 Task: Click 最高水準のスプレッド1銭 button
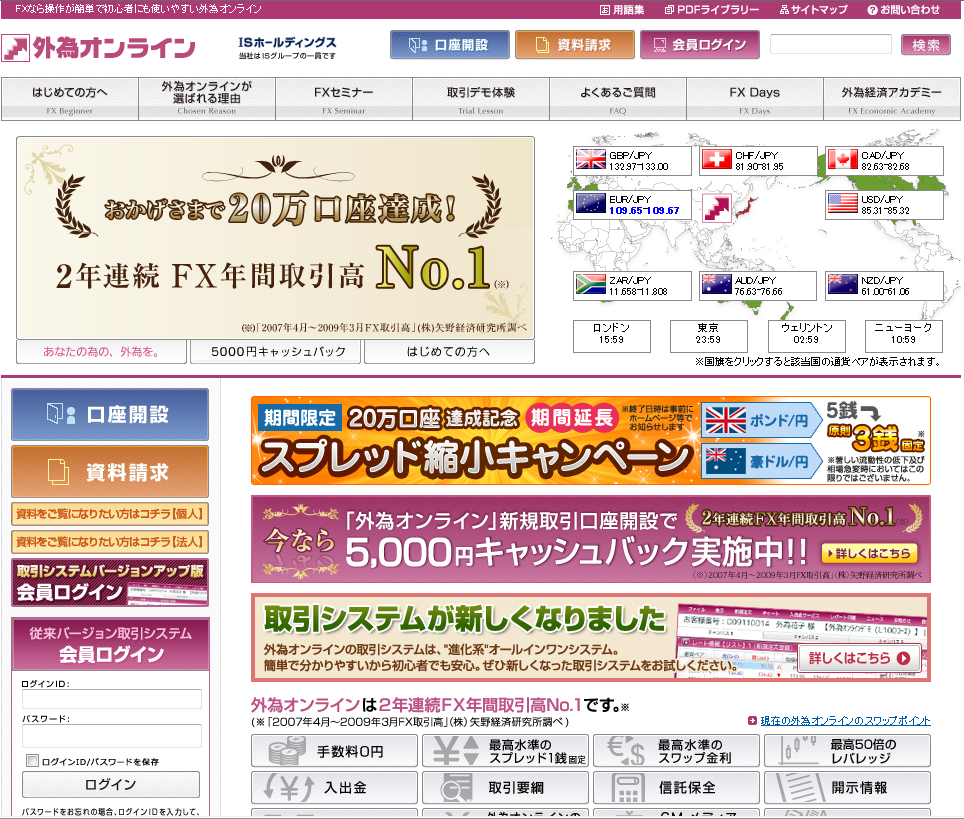point(505,751)
